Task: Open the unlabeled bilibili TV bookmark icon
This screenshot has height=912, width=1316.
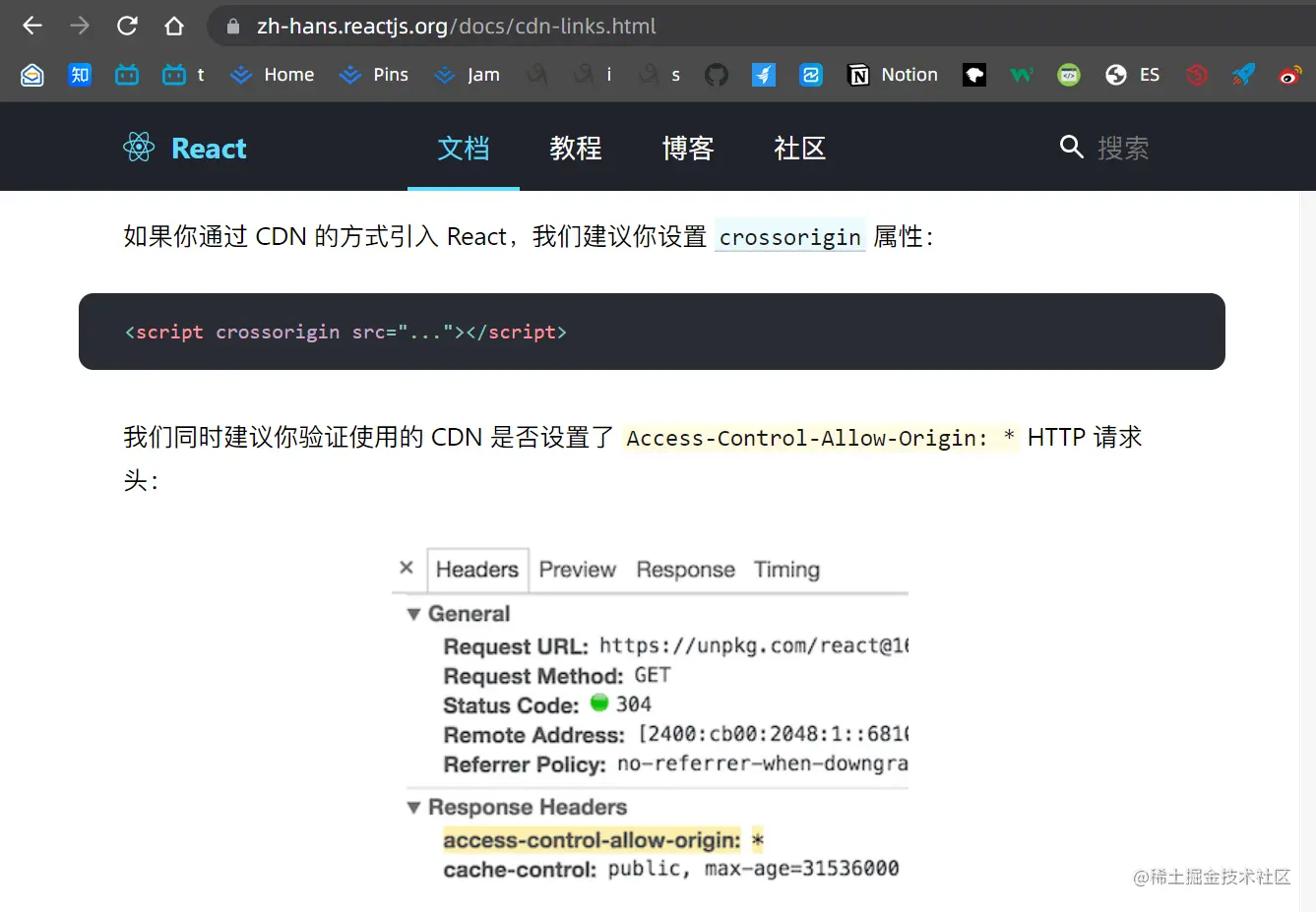Action: [x=127, y=75]
